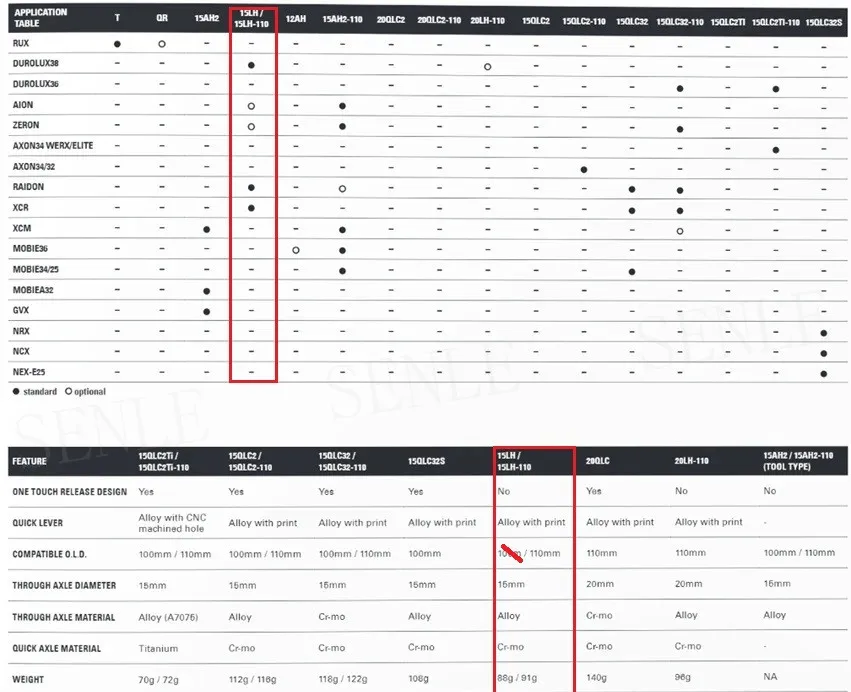
Task: Select the QR column header
Action: click(x=162, y=18)
